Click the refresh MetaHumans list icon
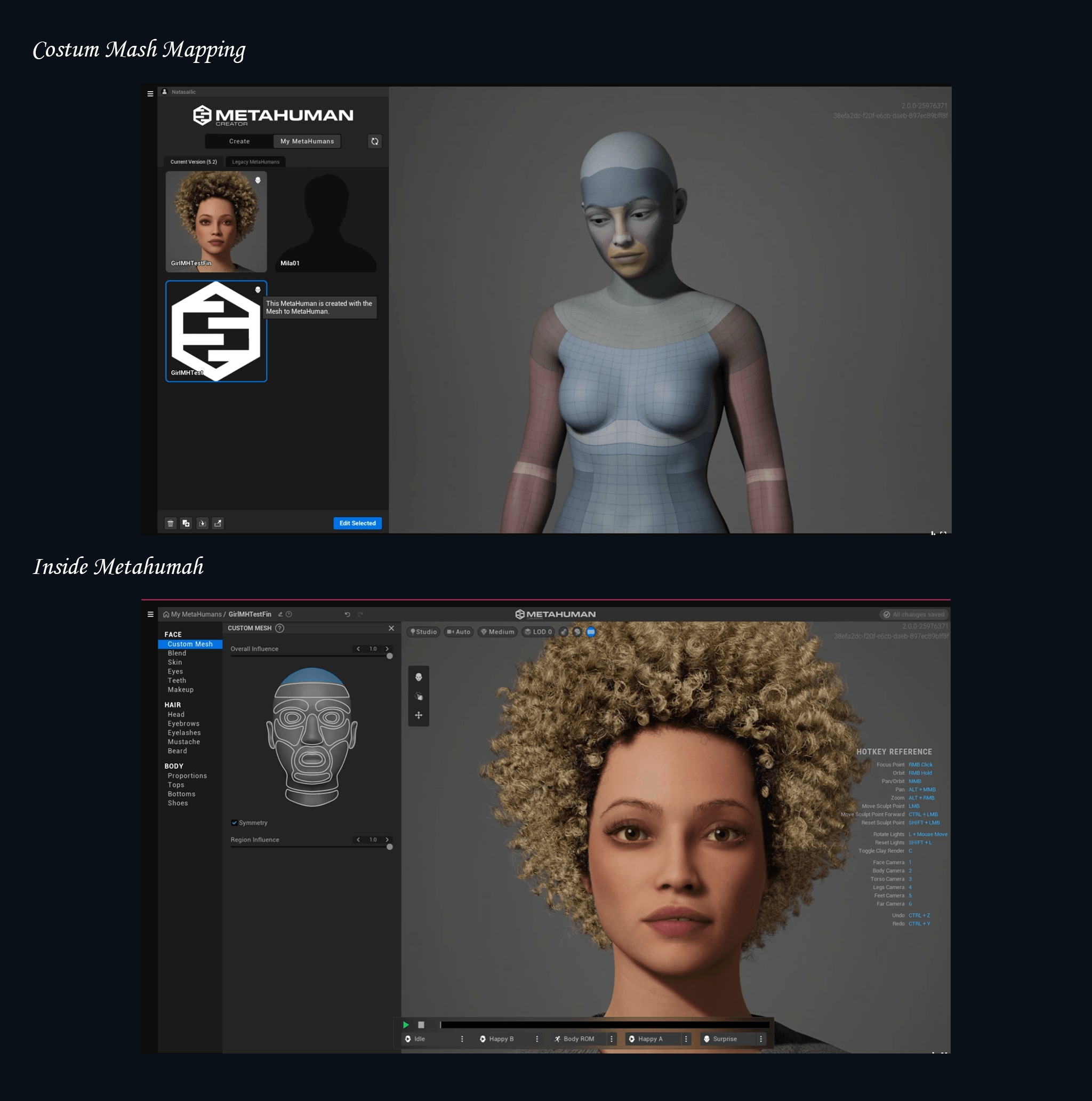 (x=375, y=141)
